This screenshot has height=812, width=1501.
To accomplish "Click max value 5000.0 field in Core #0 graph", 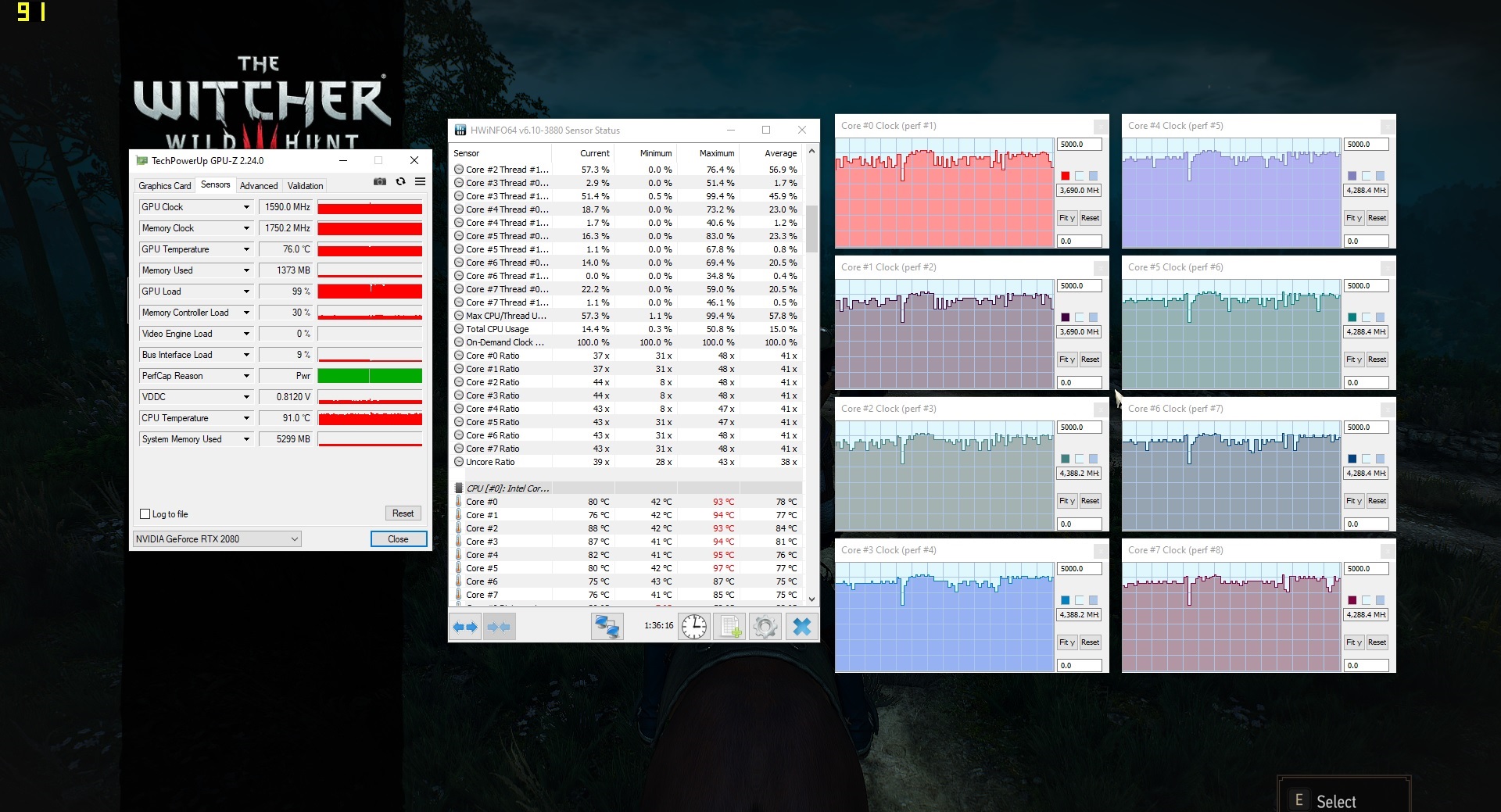I will pos(1080,145).
